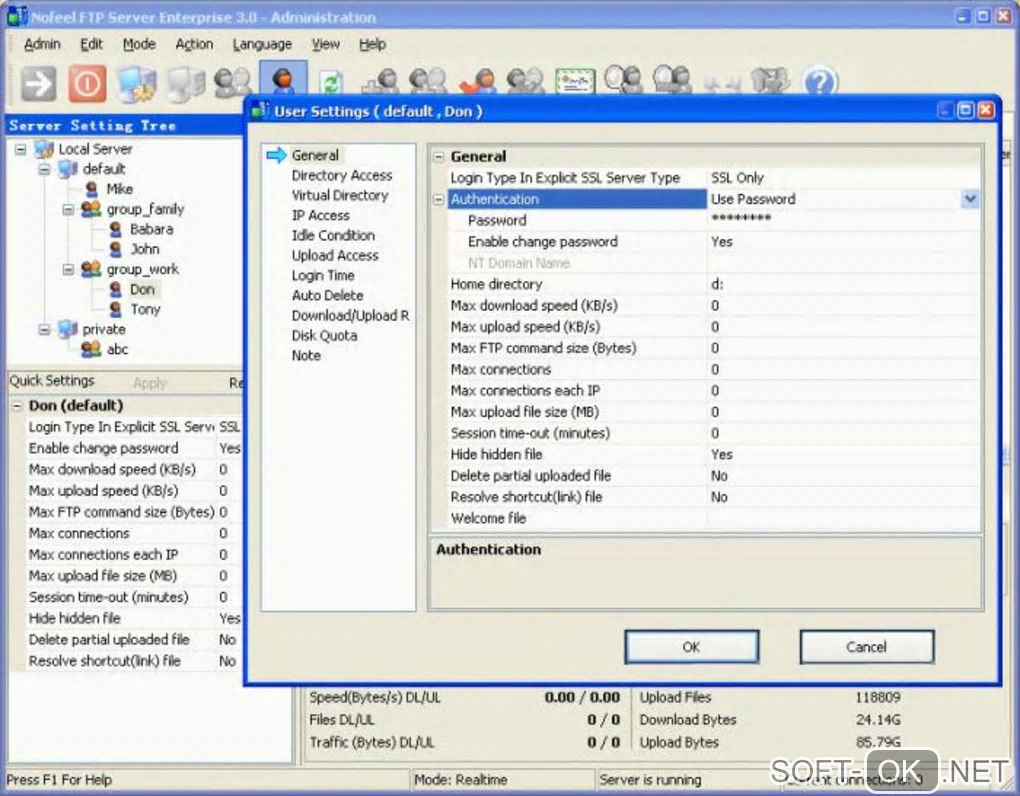Click Delete partial uploaded file row in dialog
The height and width of the screenshot is (796, 1020).
713,476
